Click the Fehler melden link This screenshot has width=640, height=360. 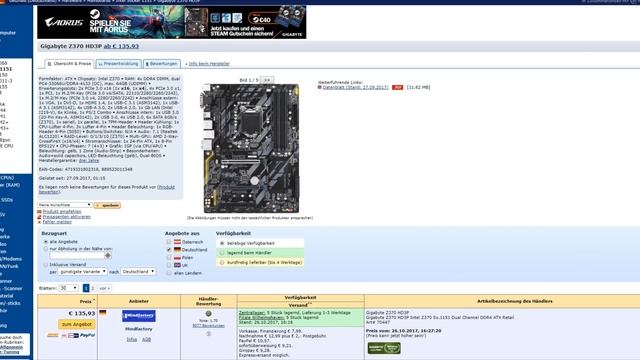tap(57, 222)
